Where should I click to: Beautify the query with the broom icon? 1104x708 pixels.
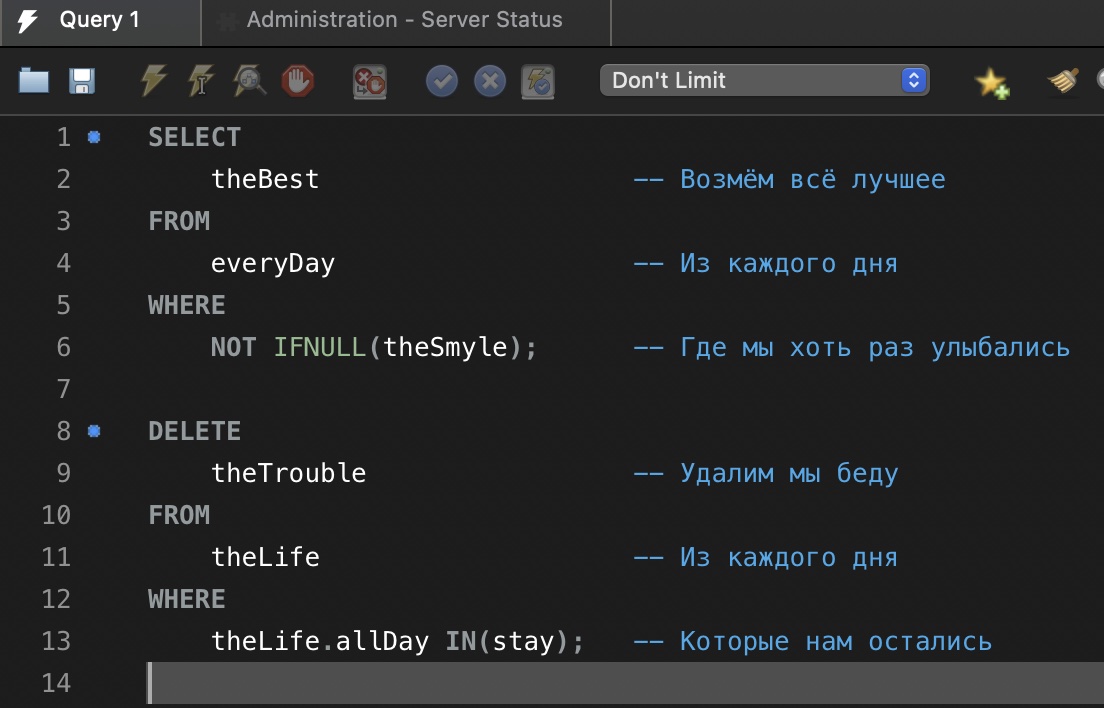point(1063,81)
